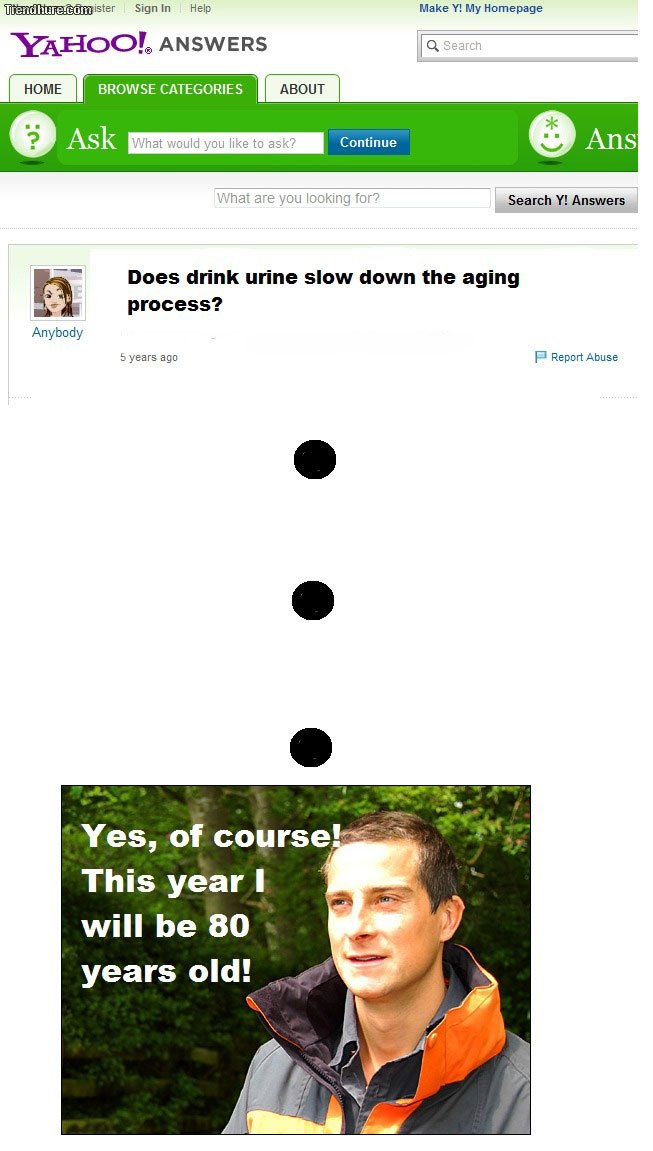Focus the 'What are you looking for?' field
The width and height of the screenshot is (653, 1151).
[x=352, y=198]
